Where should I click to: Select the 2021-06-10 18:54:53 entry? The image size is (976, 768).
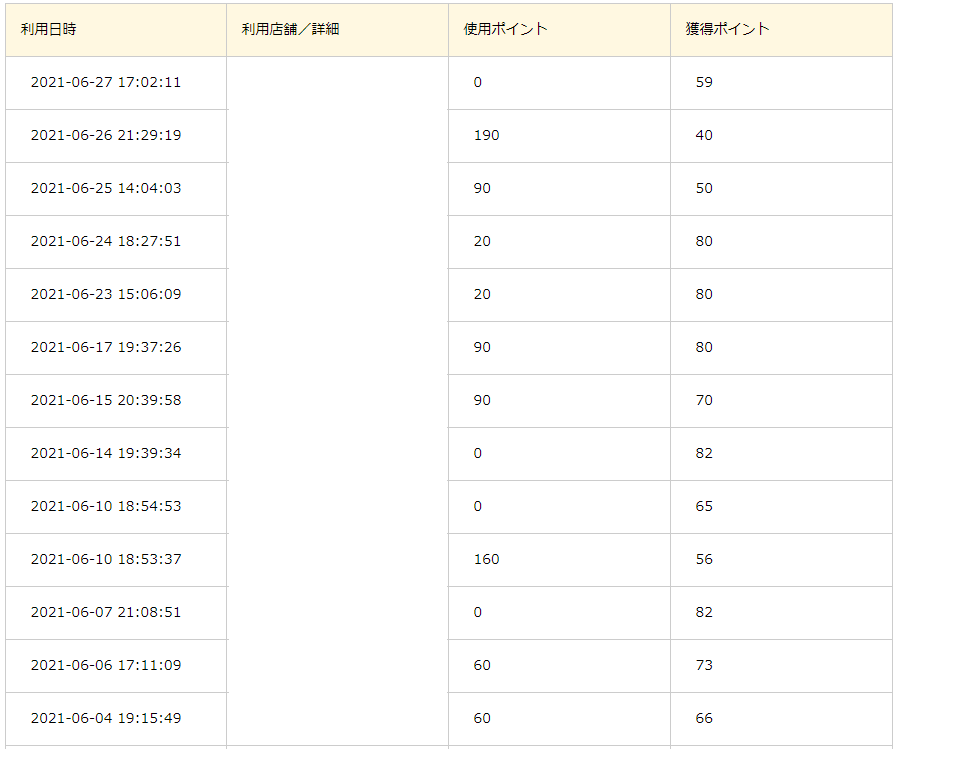pyautogui.click(x=106, y=506)
